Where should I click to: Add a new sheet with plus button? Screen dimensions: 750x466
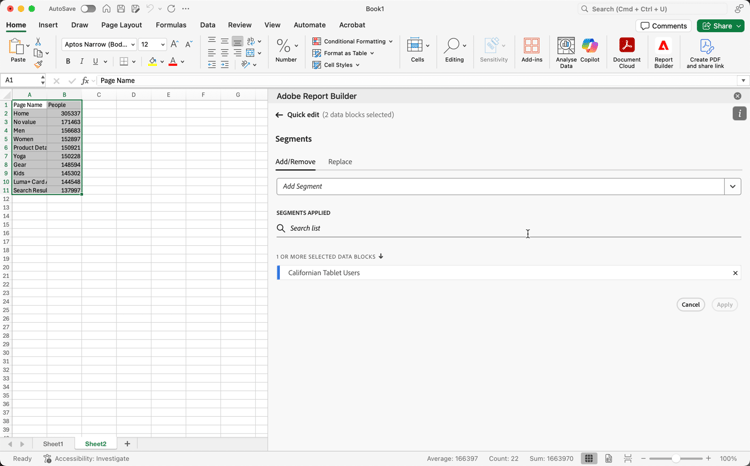point(127,444)
